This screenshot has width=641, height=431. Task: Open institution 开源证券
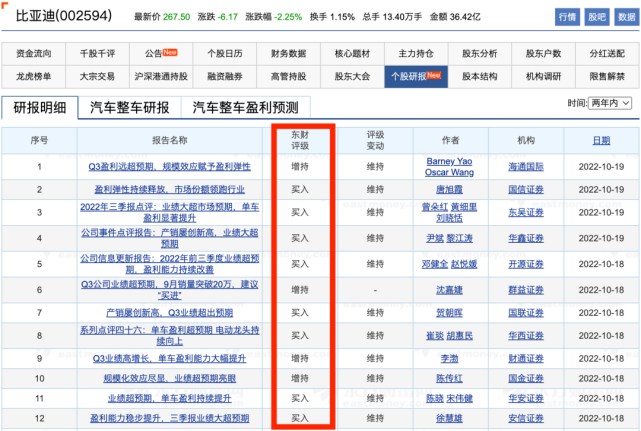point(526,264)
